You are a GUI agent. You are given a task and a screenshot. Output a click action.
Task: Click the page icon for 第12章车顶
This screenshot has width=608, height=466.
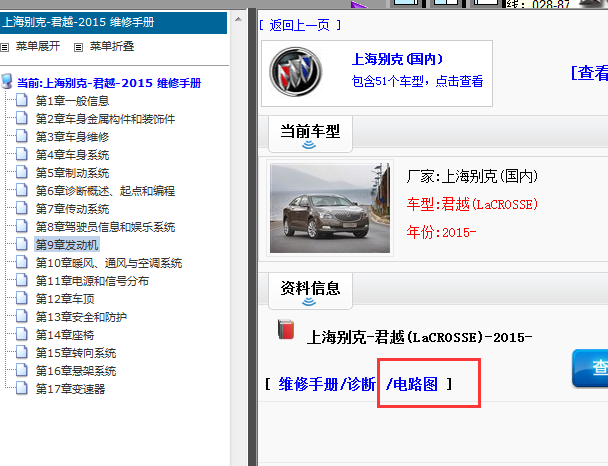(x=22, y=298)
